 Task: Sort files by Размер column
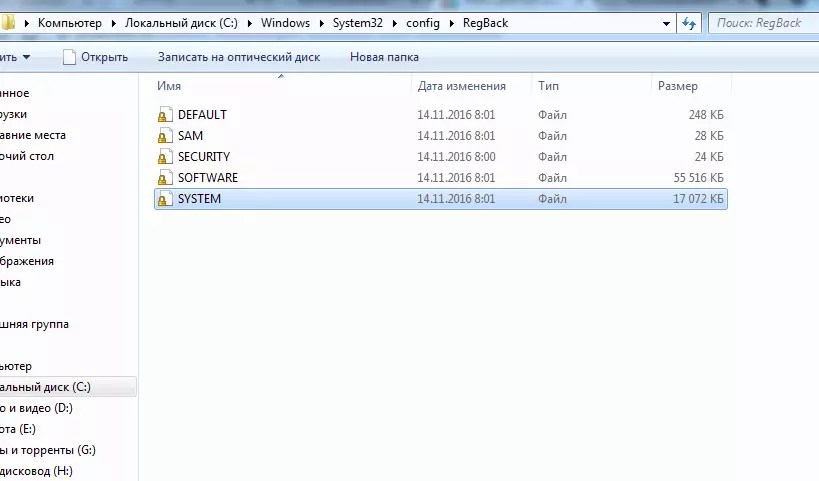(x=677, y=86)
